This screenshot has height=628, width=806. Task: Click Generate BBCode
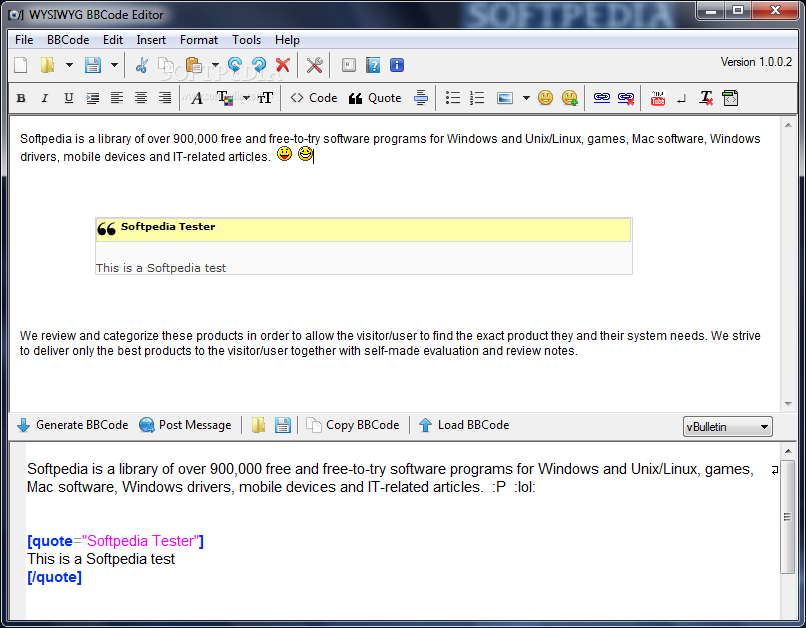click(72, 425)
